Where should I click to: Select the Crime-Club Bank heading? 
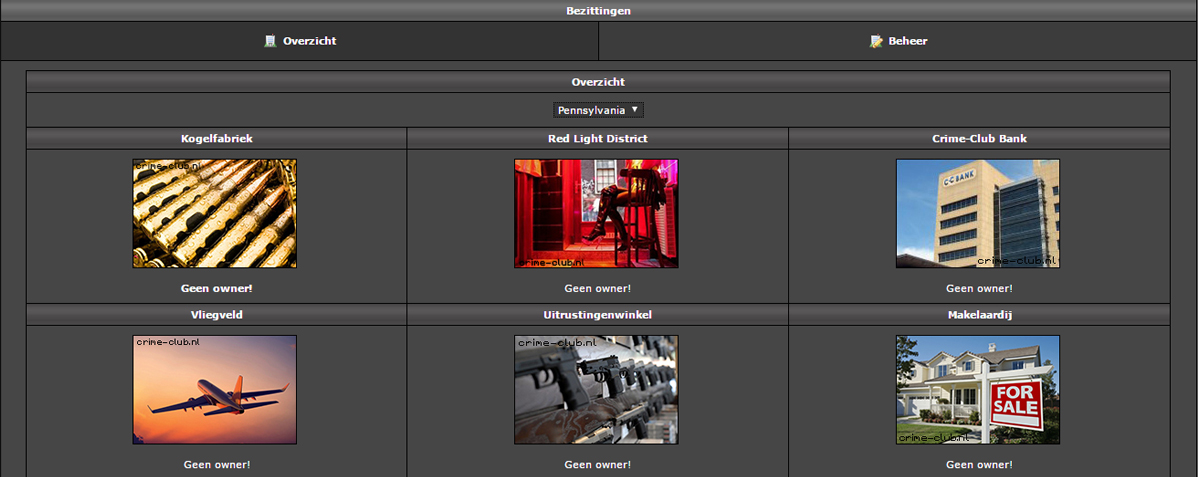pyautogui.click(x=979, y=138)
